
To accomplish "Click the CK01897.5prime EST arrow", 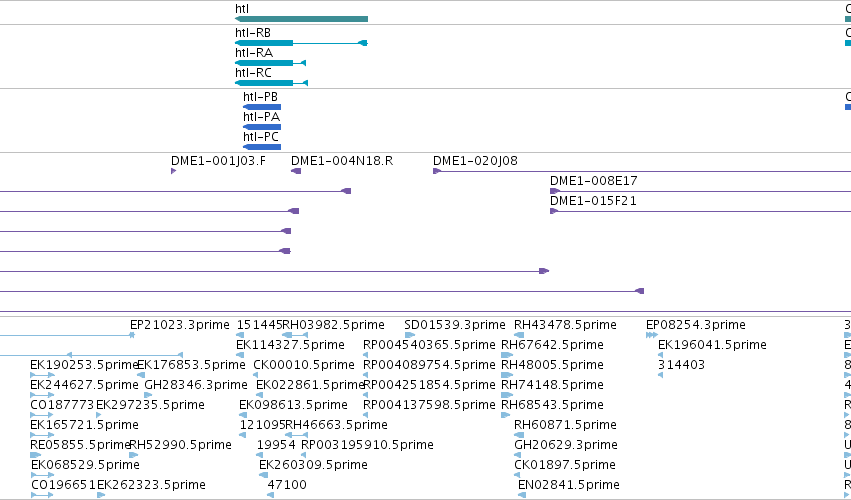I will (519, 475).
